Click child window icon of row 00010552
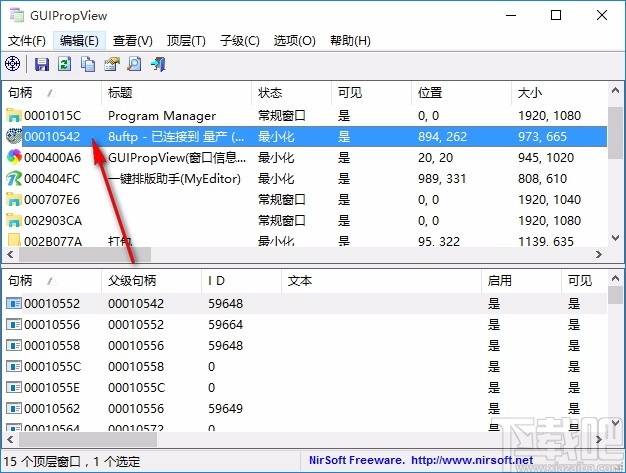This screenshot has height=473, width=626. (14, 303)
